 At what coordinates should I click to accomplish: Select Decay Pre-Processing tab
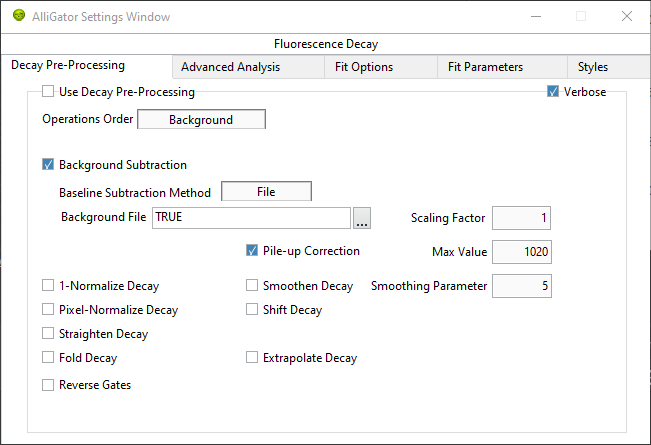point(86,66)
